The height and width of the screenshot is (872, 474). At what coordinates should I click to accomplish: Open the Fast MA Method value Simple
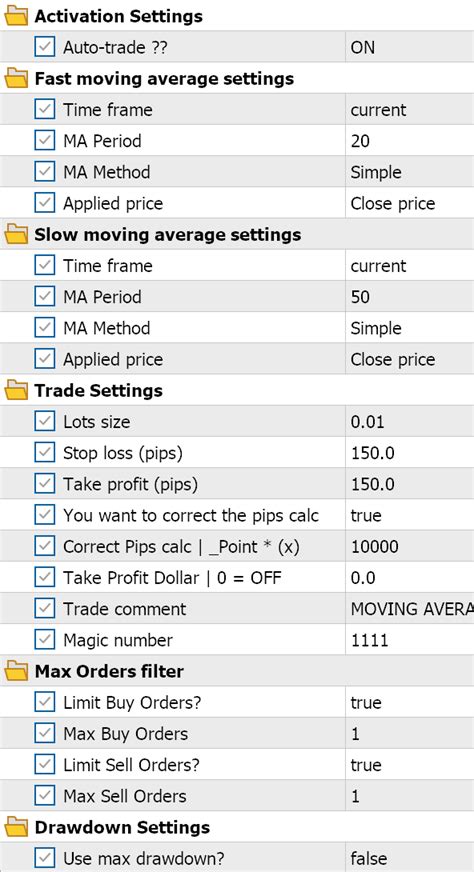409,172
